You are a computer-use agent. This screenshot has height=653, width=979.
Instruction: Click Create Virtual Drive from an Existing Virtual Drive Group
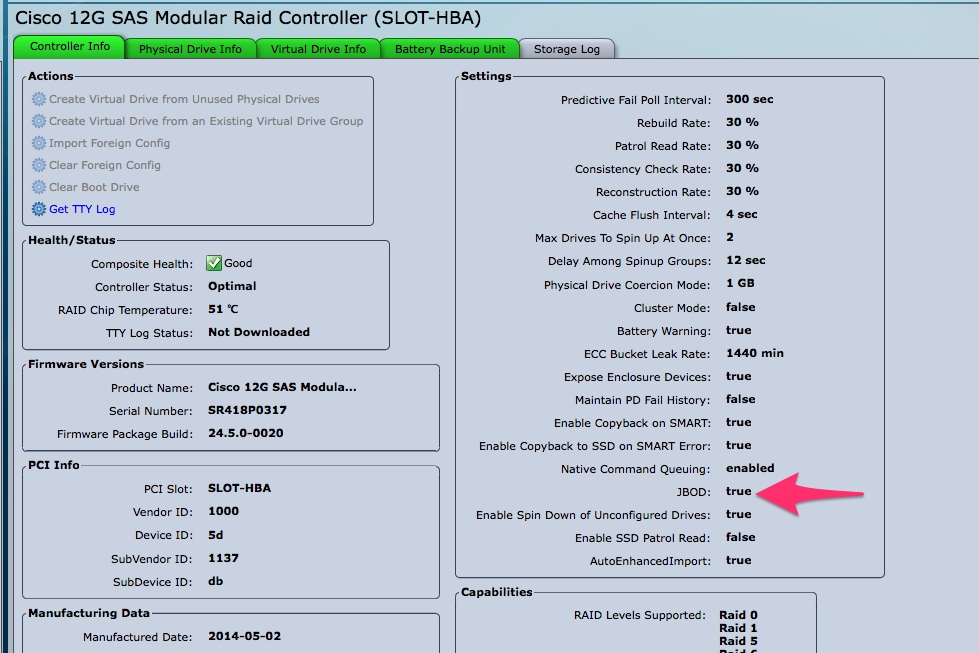tap(206, 121)
